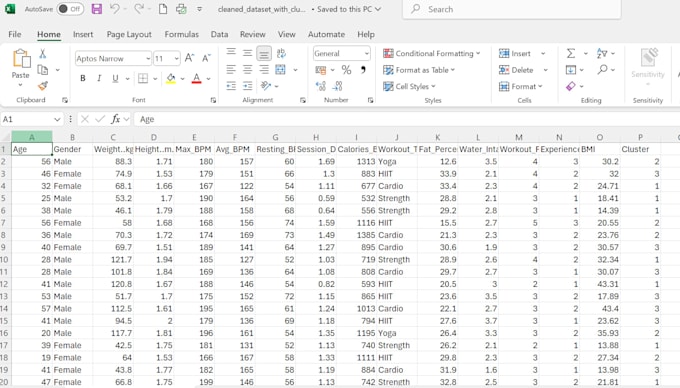Open Cell Styles menu
Image resolution: width=680 pixels, height=388 pixels.
coord(409,86)
